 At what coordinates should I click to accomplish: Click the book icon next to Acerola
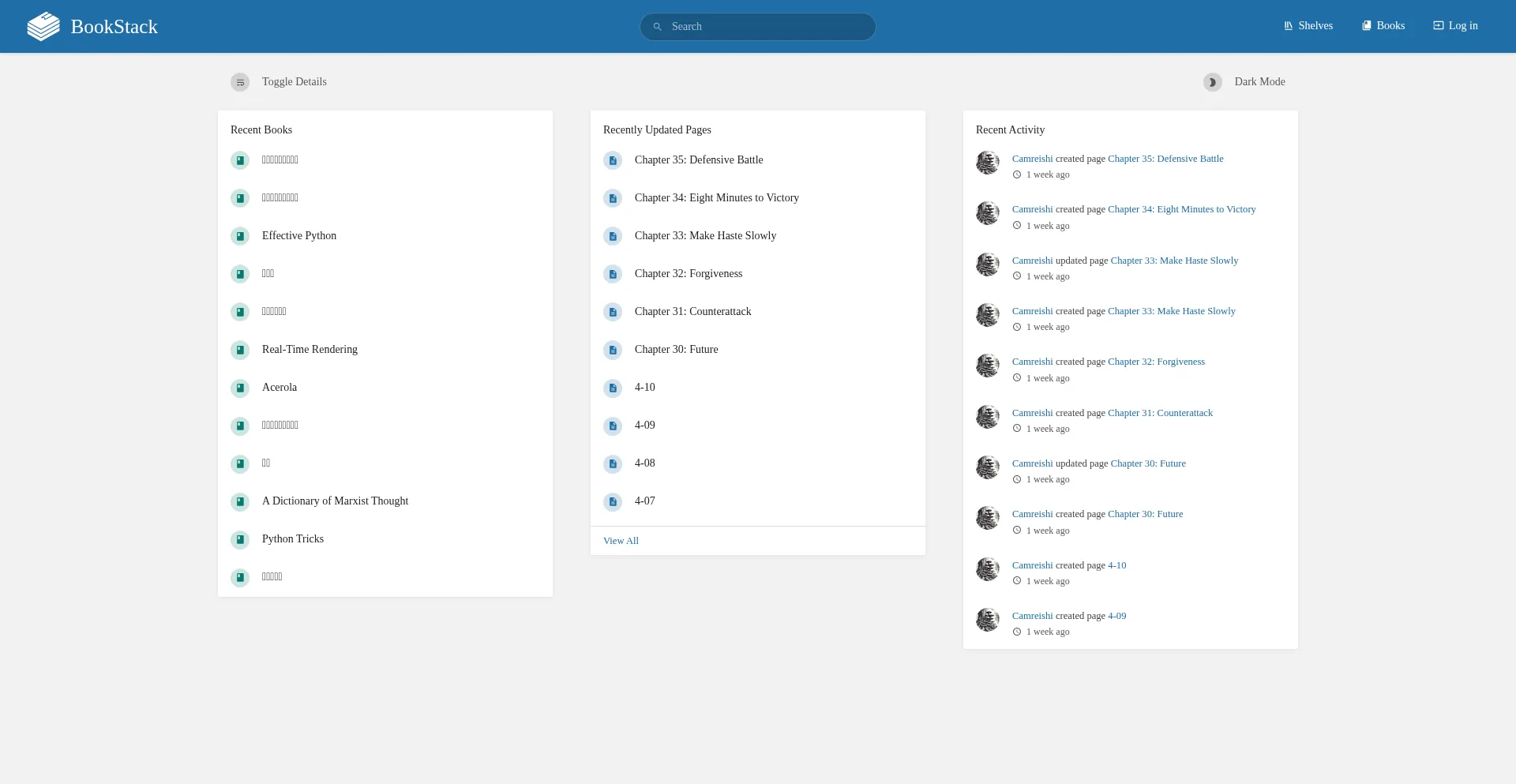[240, 388]
